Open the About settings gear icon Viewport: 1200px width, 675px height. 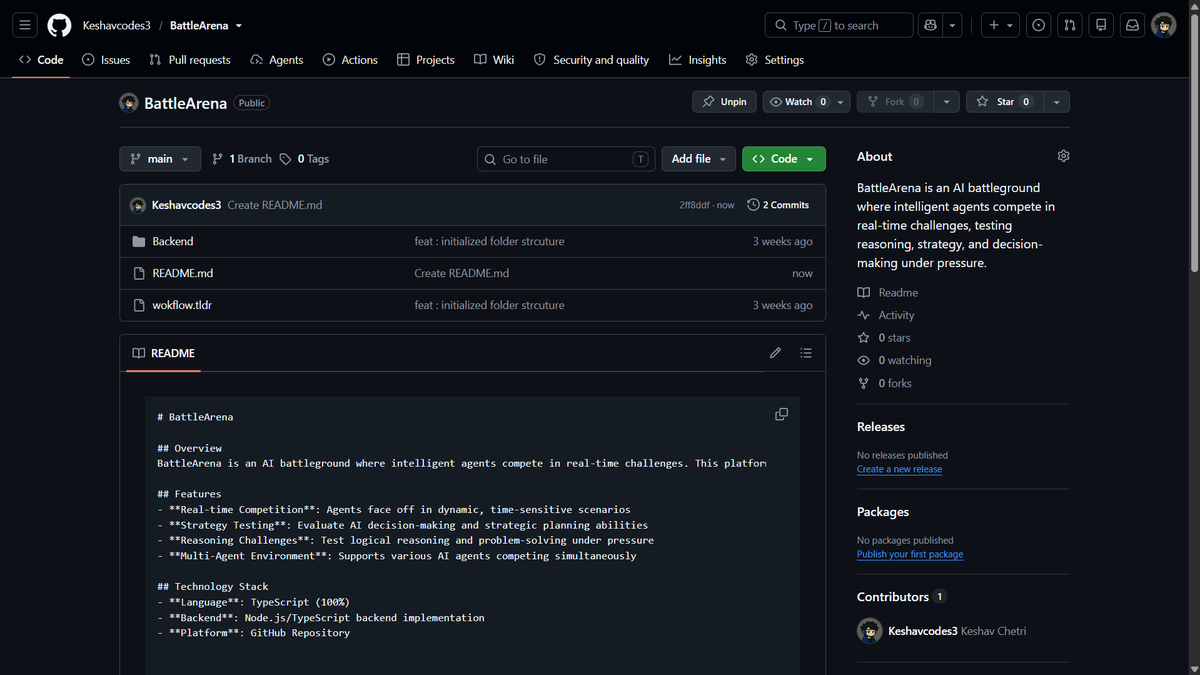click(x=1063, y=156)
